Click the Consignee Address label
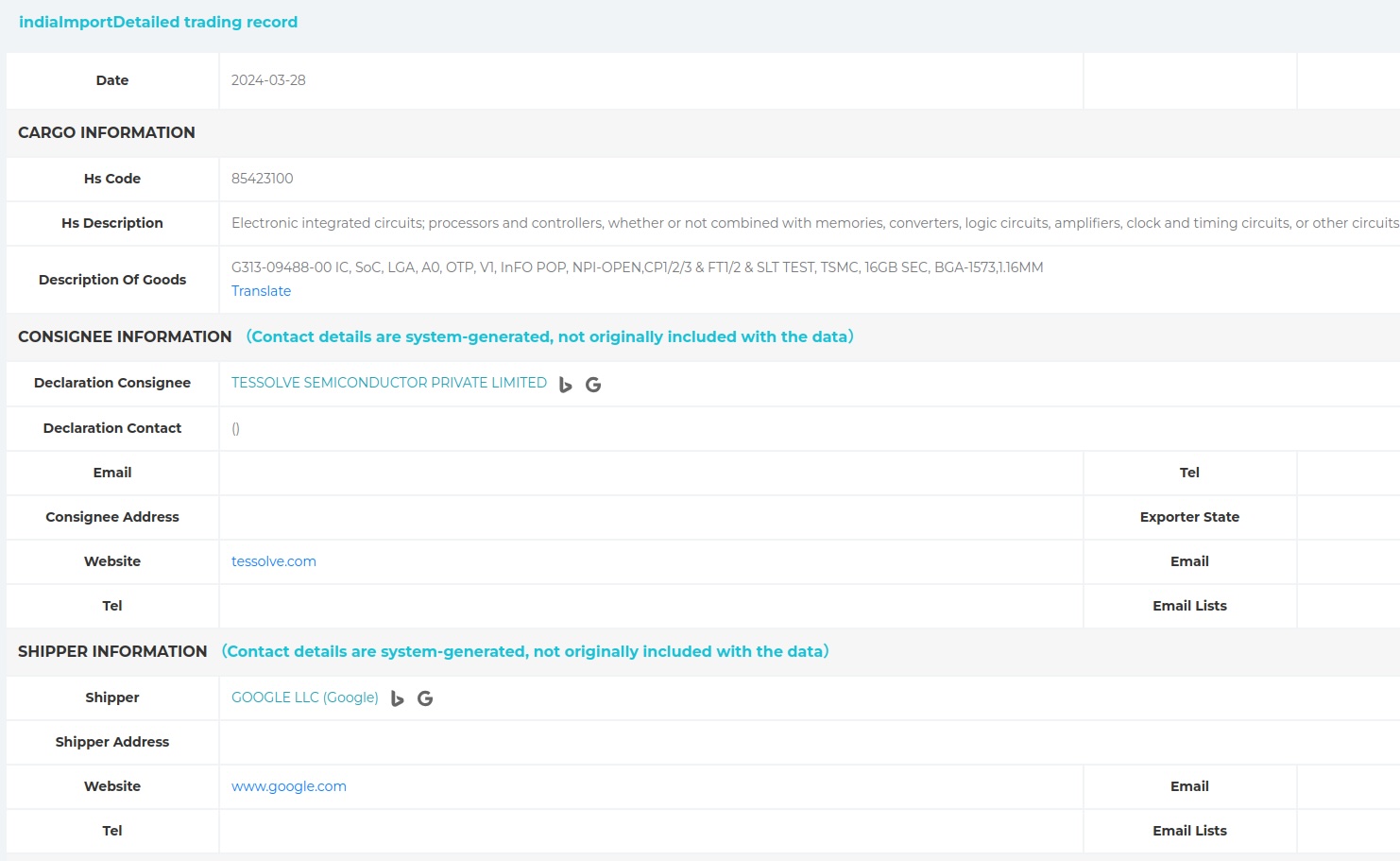Image resolution: width=1400 pixels, height=861 pixels. [x=112, y=517]
